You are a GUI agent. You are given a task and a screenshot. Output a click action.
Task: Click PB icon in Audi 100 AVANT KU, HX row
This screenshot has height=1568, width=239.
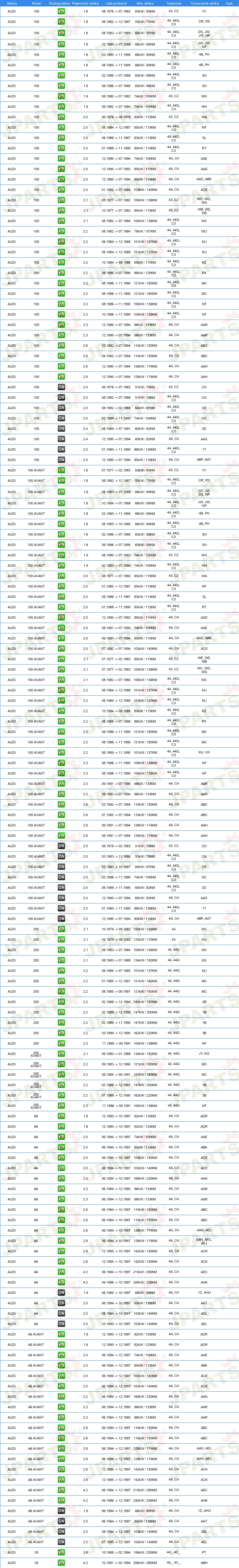click(61, 752)
